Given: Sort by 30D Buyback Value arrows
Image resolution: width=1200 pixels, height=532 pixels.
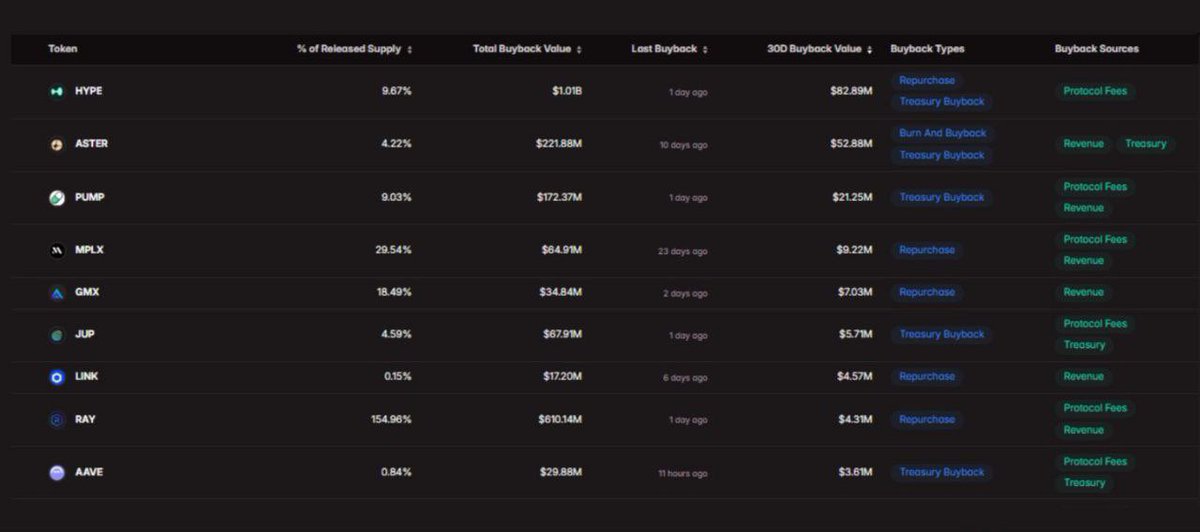Looking at the screenshot, I should pos(870,49).
